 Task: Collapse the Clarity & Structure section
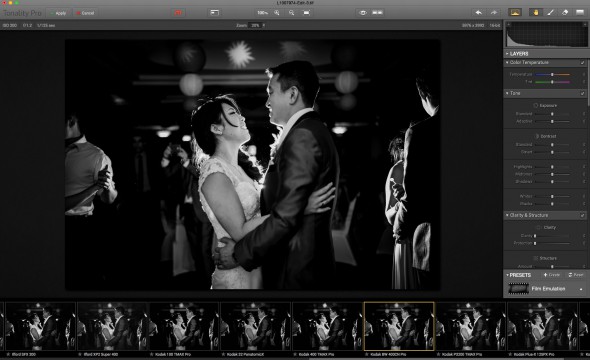(507, 215)
